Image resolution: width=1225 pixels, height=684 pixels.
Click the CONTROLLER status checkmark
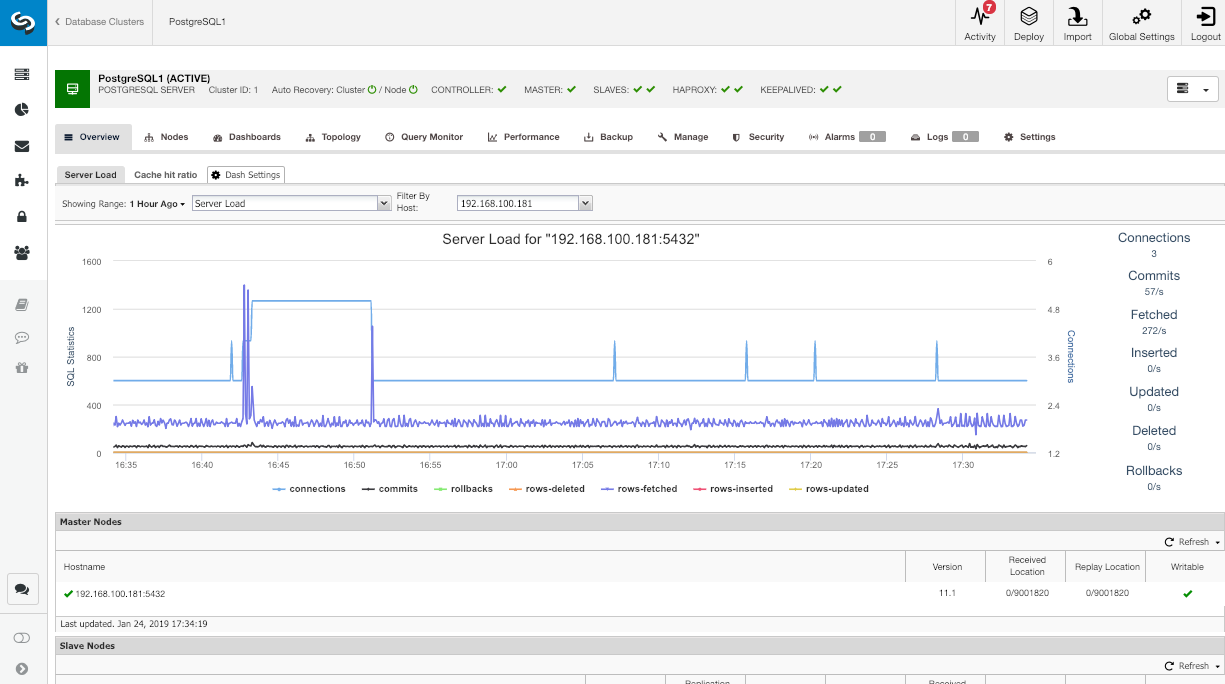(x=503, y=89)
